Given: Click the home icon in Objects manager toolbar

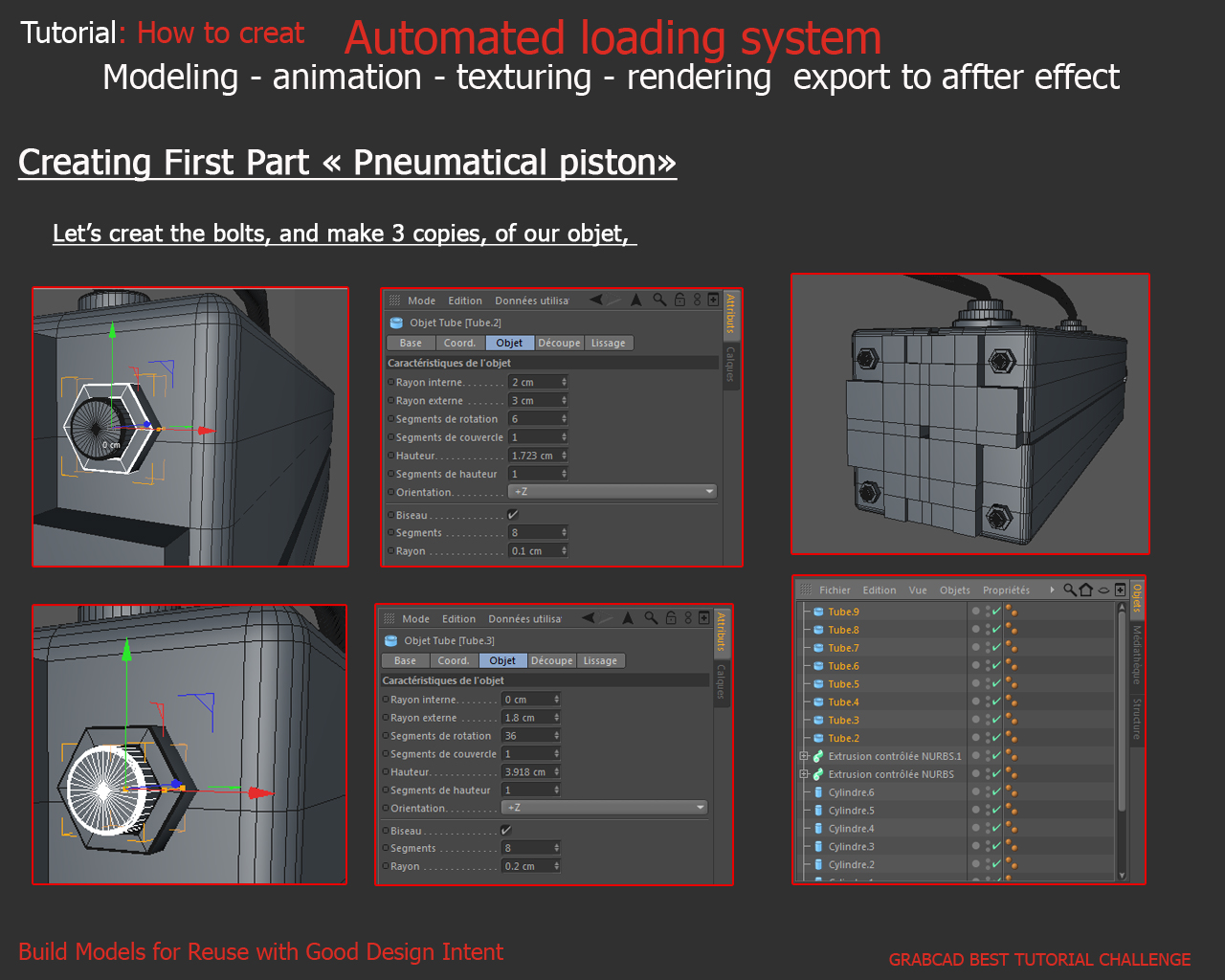Looking at the screenshot, I should click(1086, 590).
